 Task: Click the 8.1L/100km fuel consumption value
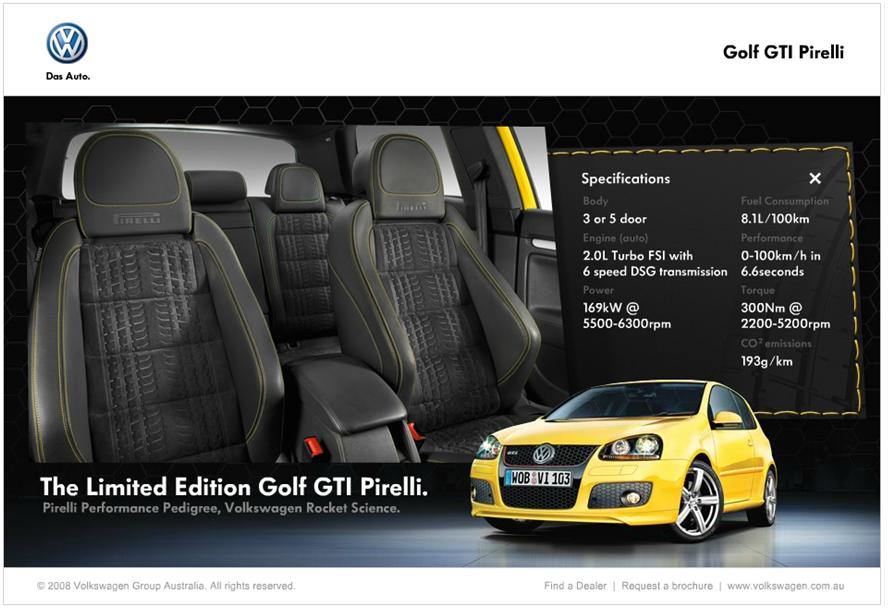tap(775, 218)
